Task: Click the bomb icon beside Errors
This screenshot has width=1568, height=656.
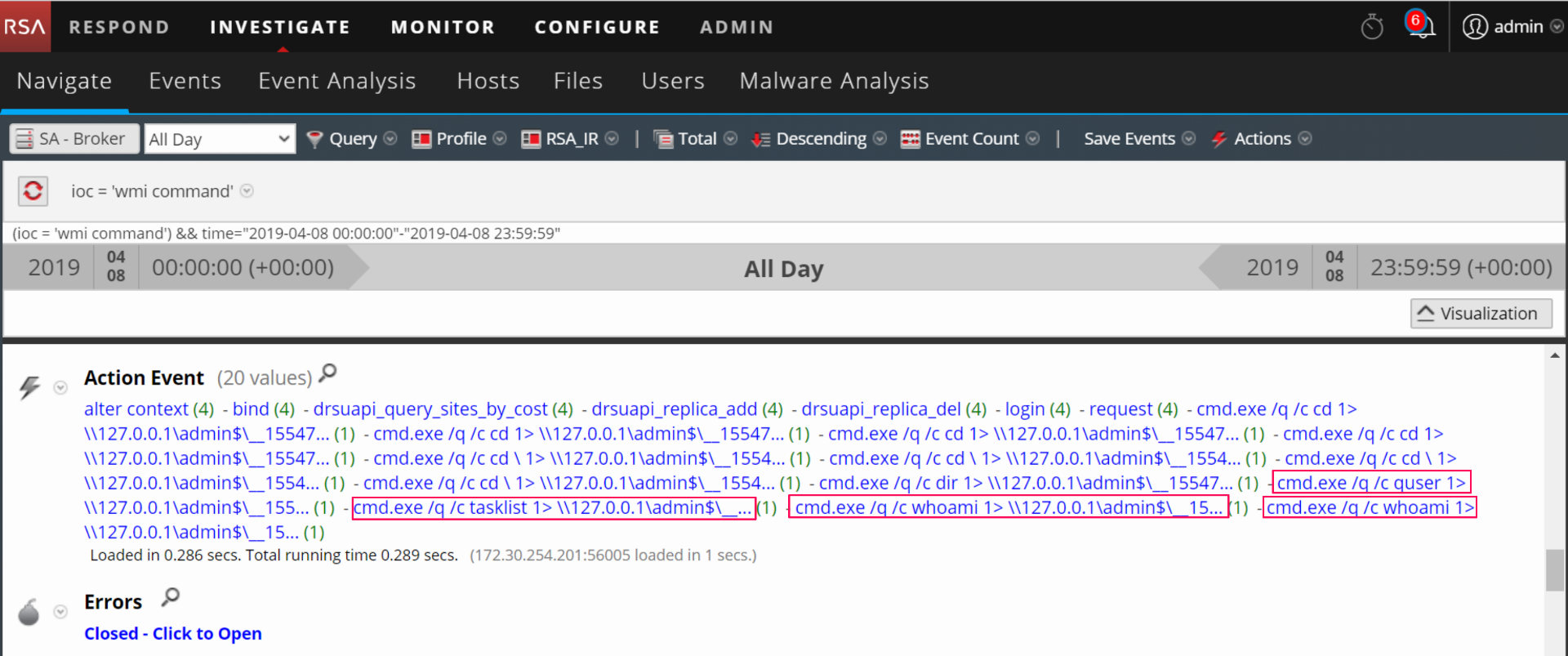Action: (29, 612)
